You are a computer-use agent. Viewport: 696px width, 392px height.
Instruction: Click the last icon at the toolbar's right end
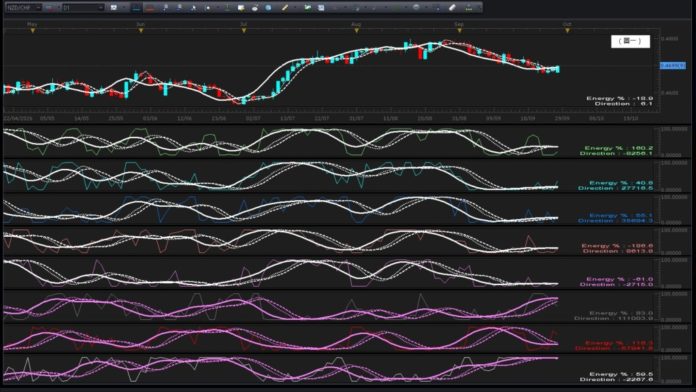pyautogui.click(x=469, y=8)
